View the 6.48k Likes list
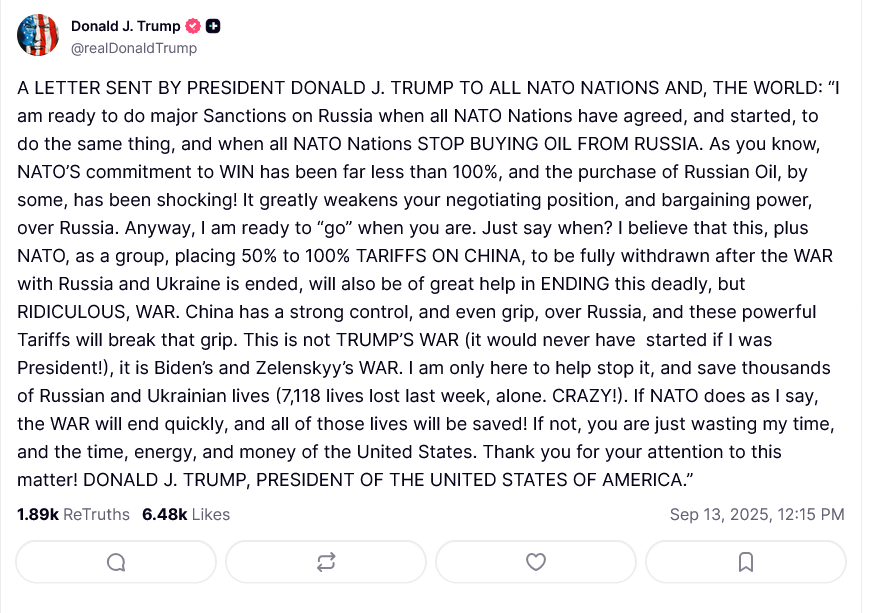Viewport: 881px width, 613px height. 186,514
